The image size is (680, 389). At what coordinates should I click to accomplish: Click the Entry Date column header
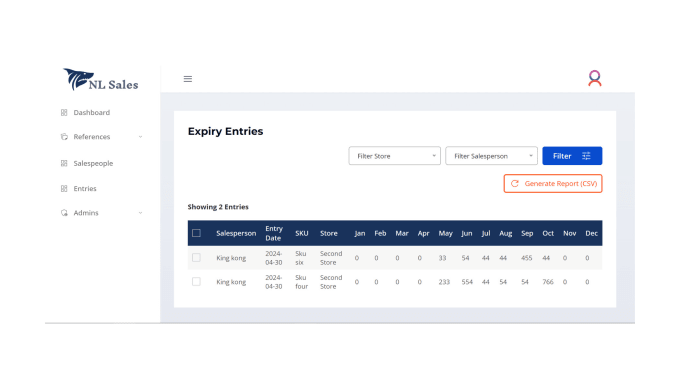click(x=274, y=233)
